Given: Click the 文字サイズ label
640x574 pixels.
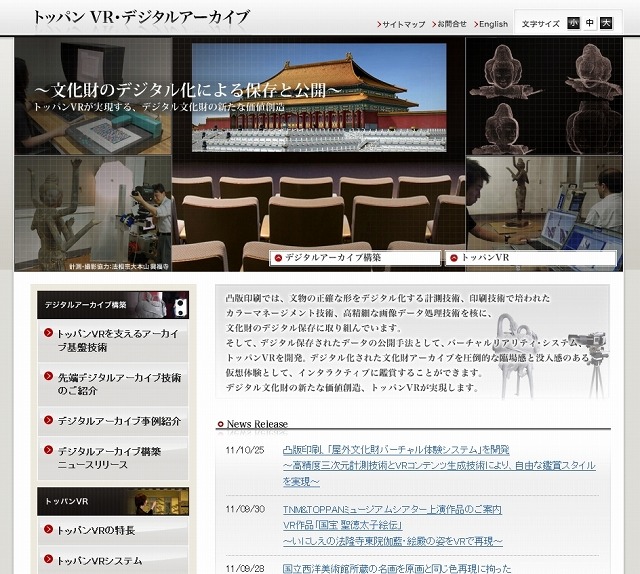Looking at the screenshot, I should click(540, 24).
